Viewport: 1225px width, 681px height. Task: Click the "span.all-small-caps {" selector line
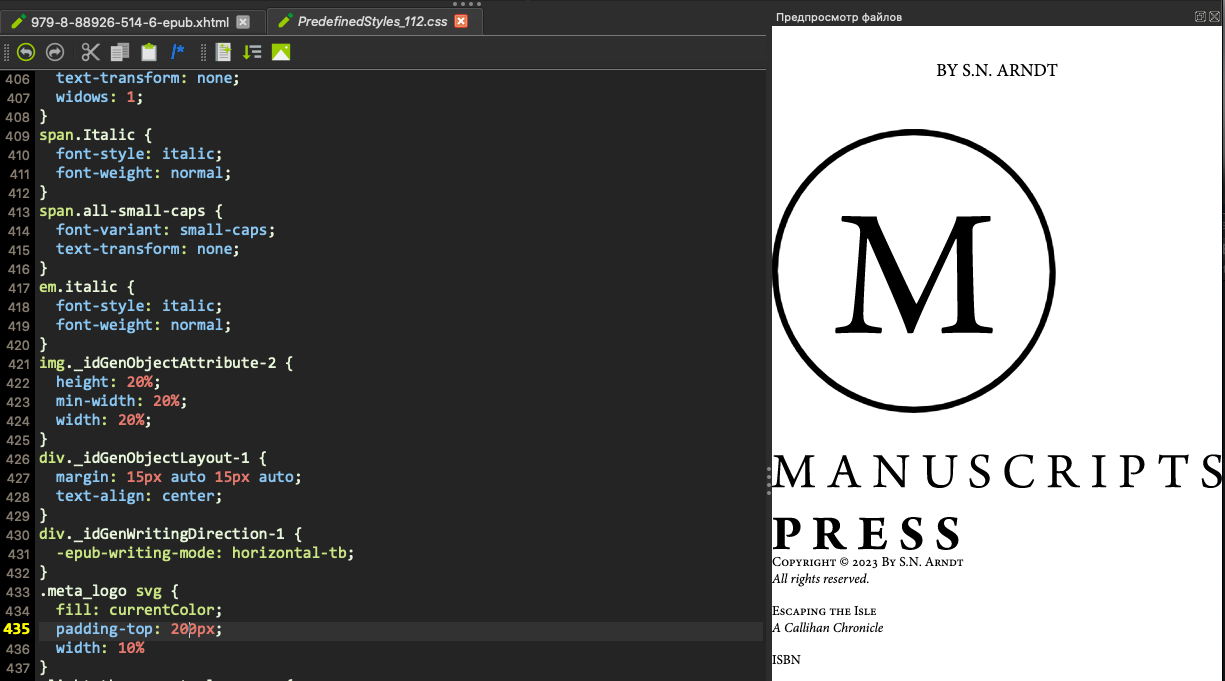coord(131,211)
